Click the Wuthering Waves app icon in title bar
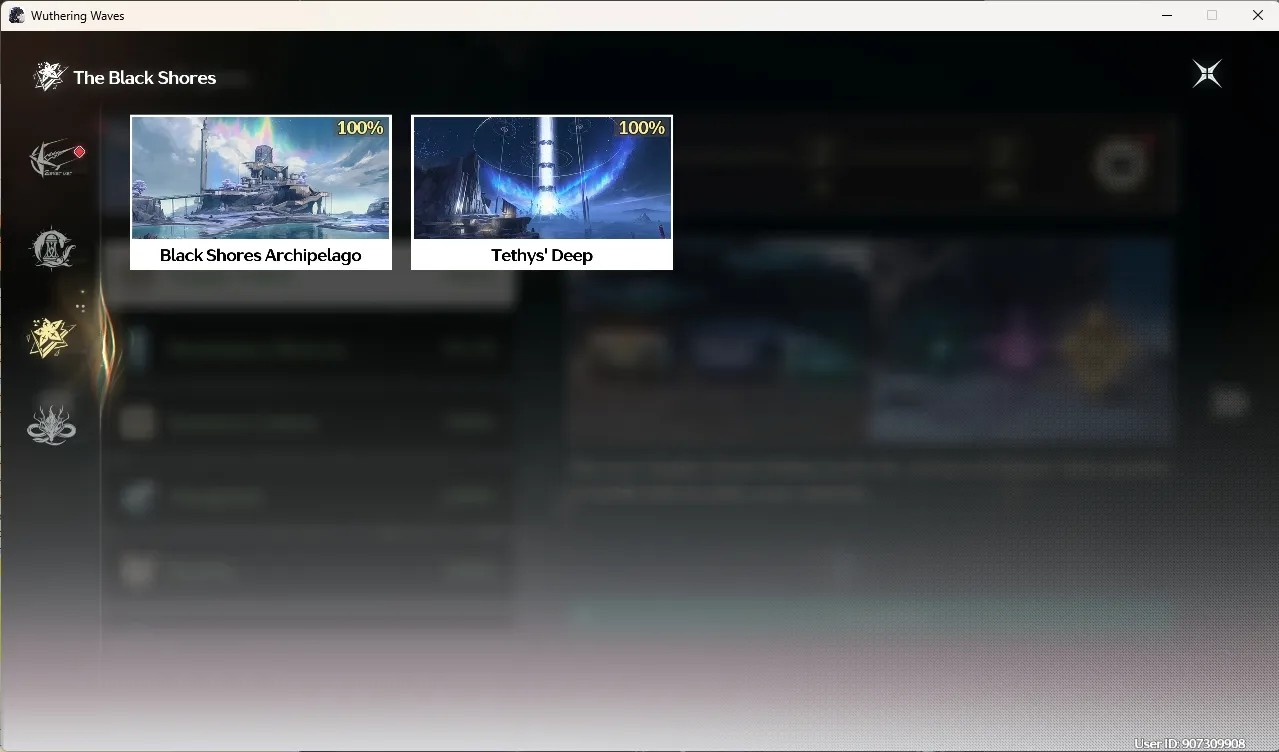This screenshot has height=752, width=1279. (16, 15)
